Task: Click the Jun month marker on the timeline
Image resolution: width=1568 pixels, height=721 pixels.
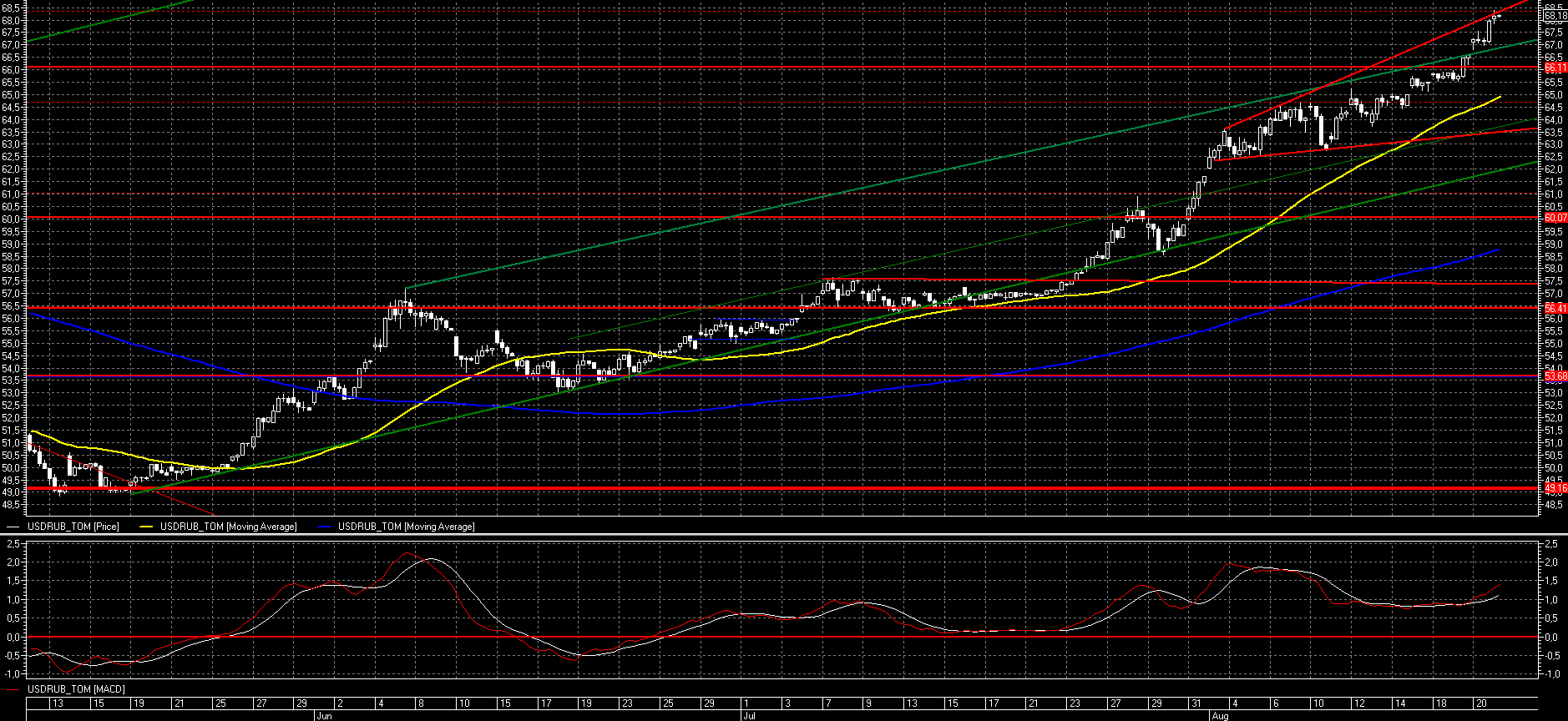Action: (x=324, y=716)
